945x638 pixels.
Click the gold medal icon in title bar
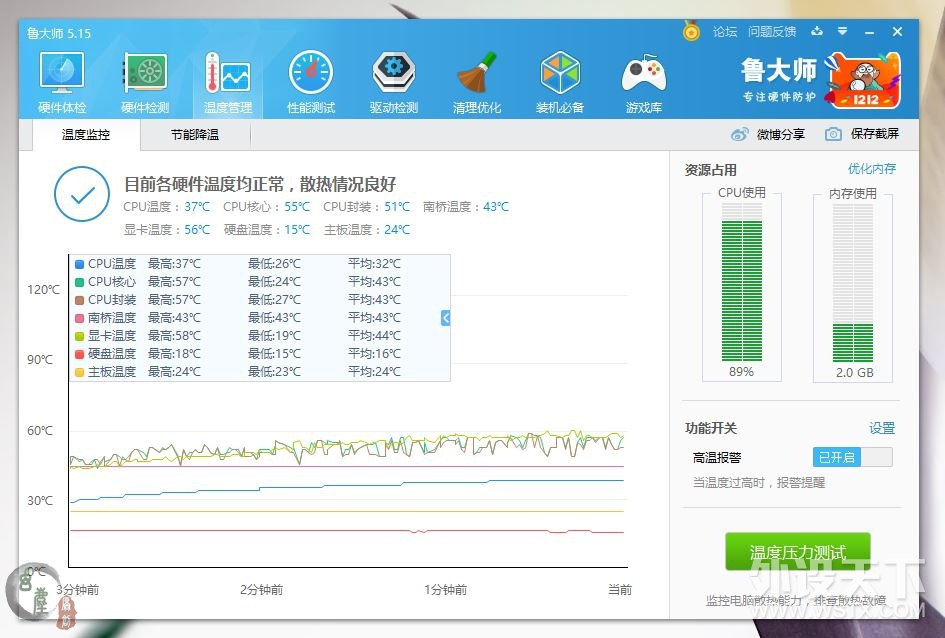691,31
